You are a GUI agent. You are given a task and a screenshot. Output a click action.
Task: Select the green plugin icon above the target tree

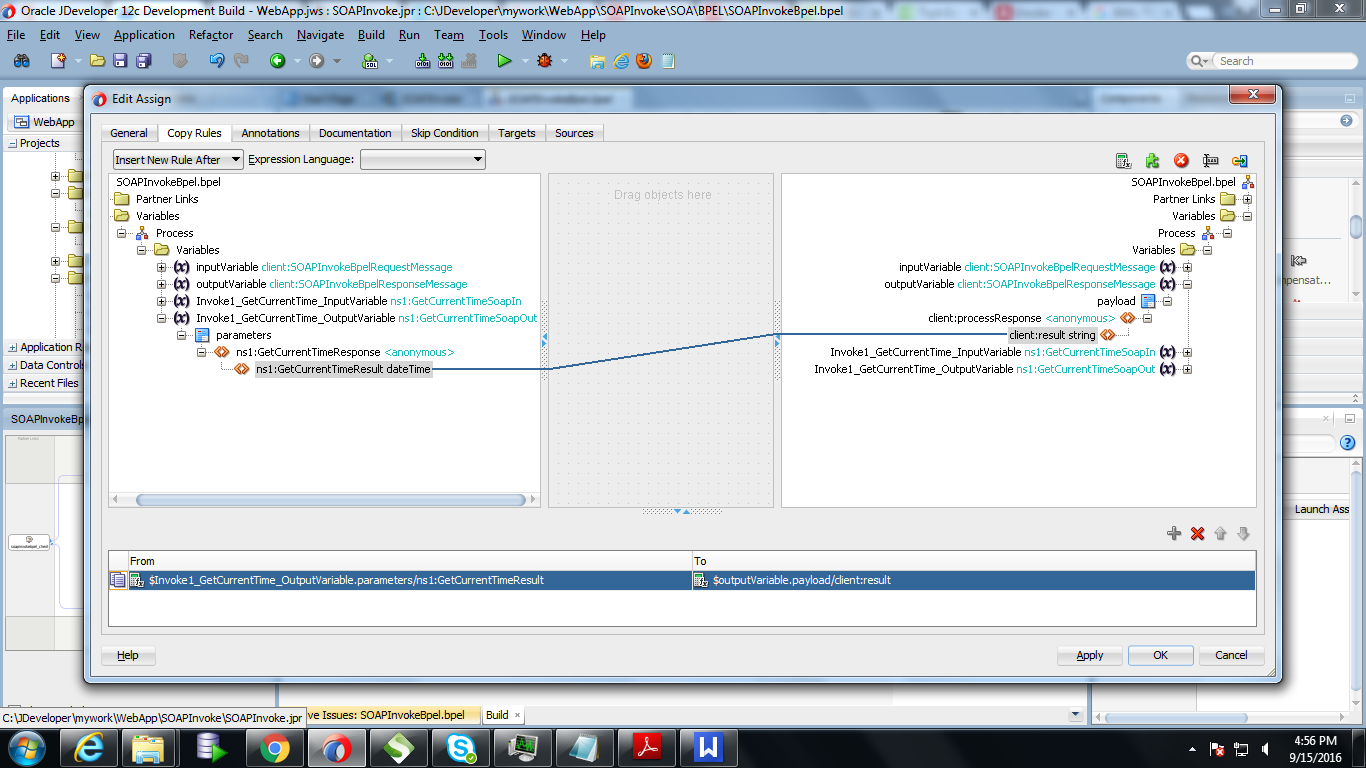click(x=1152, y=160)
